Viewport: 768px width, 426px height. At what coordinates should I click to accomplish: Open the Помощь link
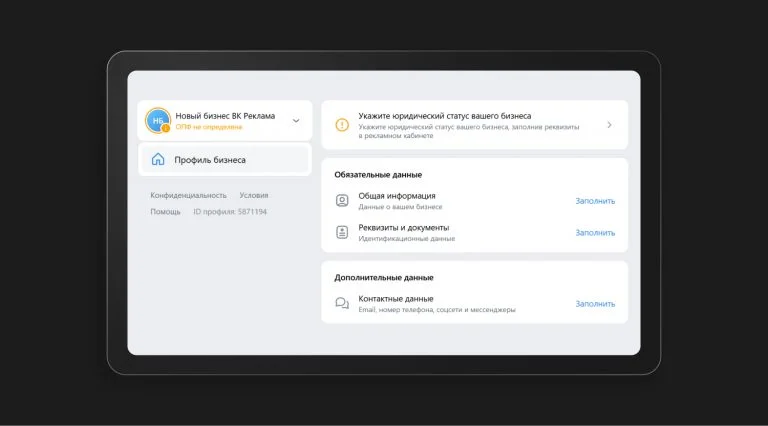pos(165,212)
